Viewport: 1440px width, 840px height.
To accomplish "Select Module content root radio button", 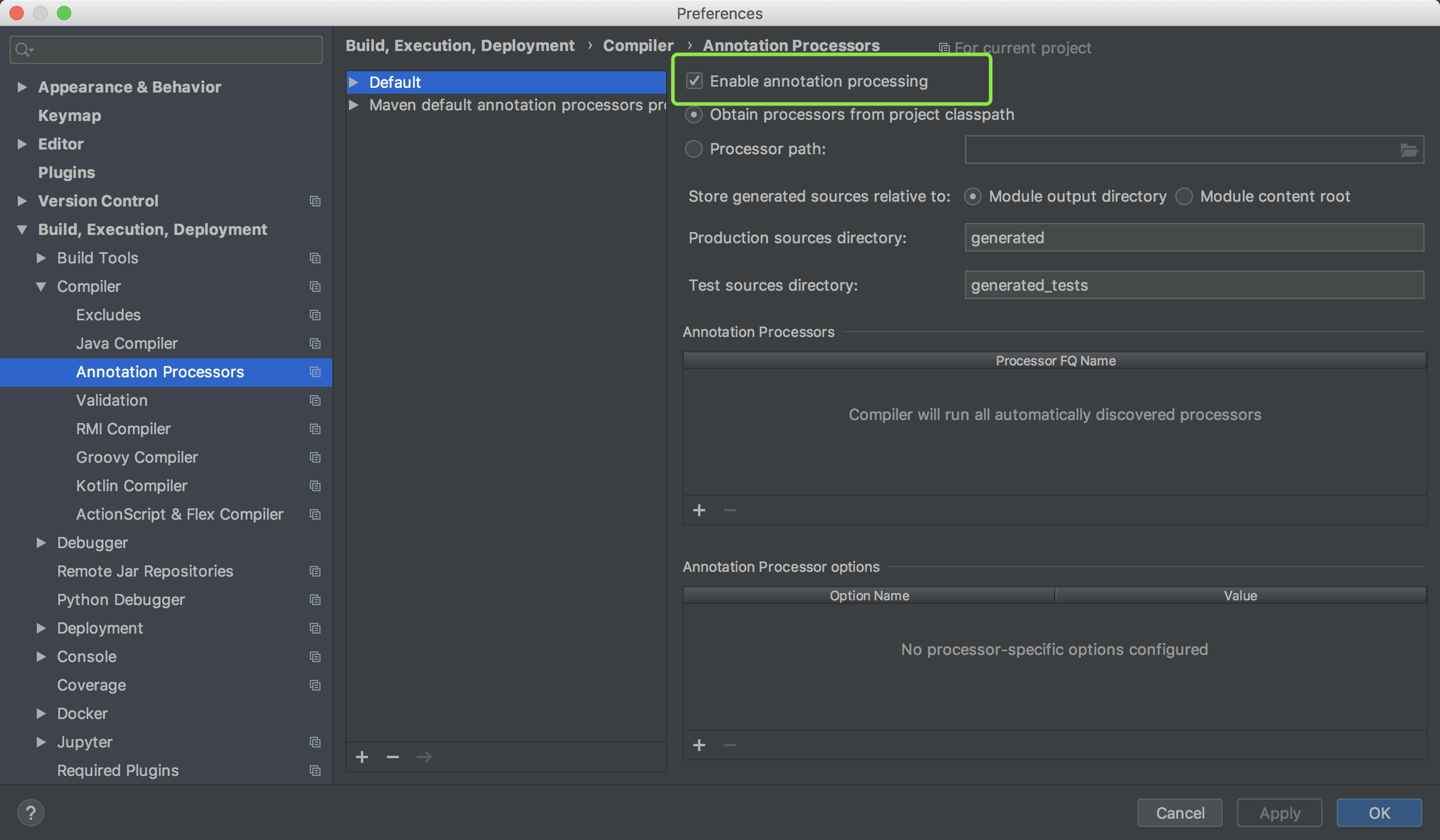I will coord(1184,196).
